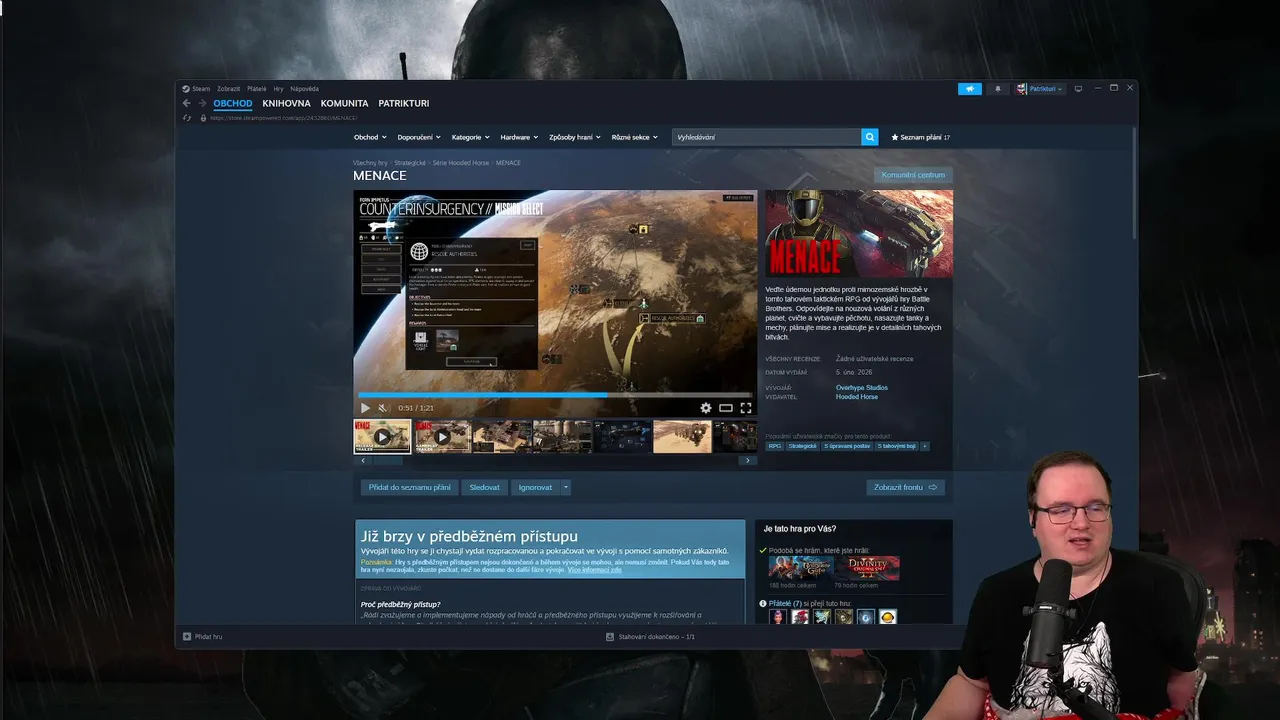This screenshot has width=1280, height=720.
Task: Click the video progress bar
Action: 555,395
